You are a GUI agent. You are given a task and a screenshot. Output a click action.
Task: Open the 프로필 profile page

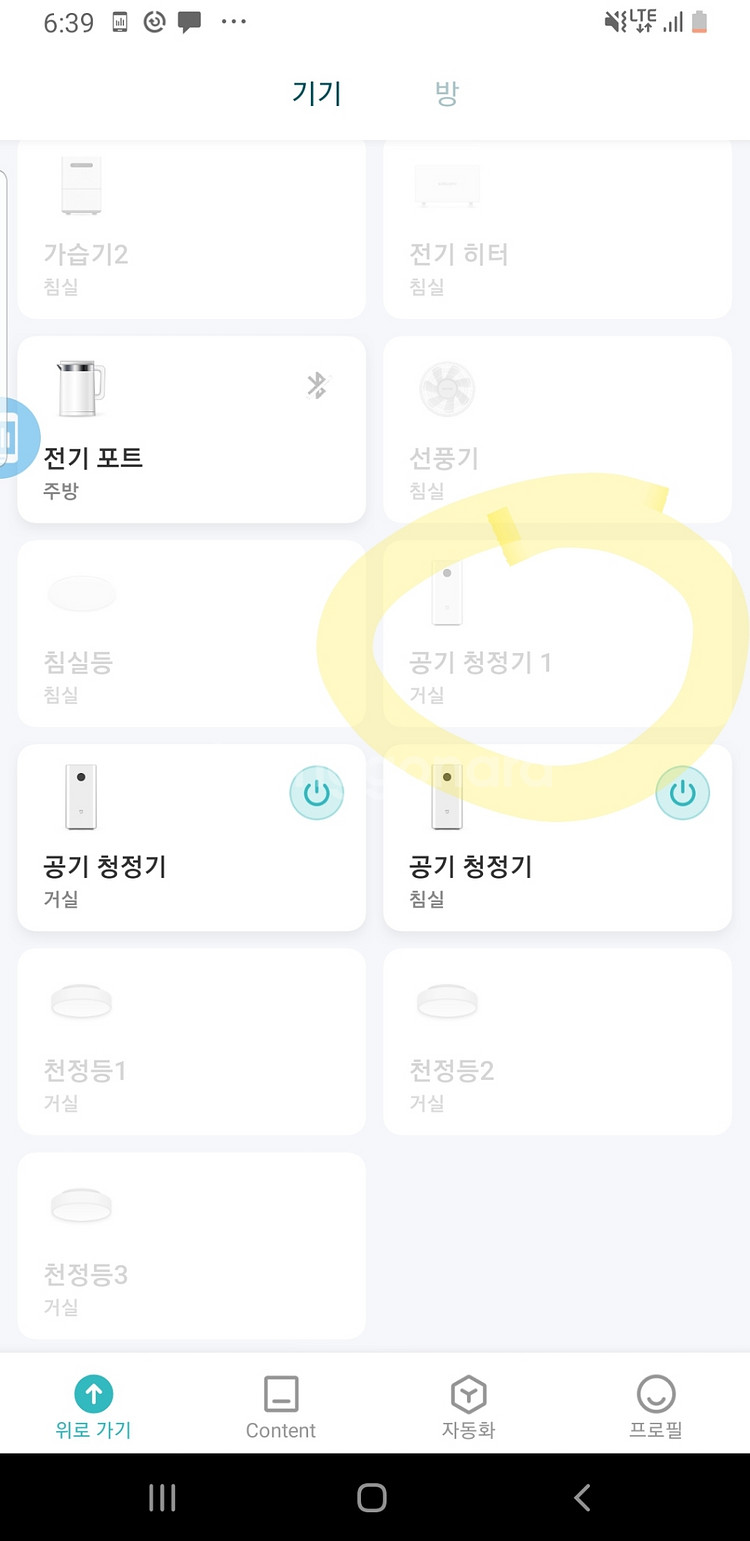656,1405
